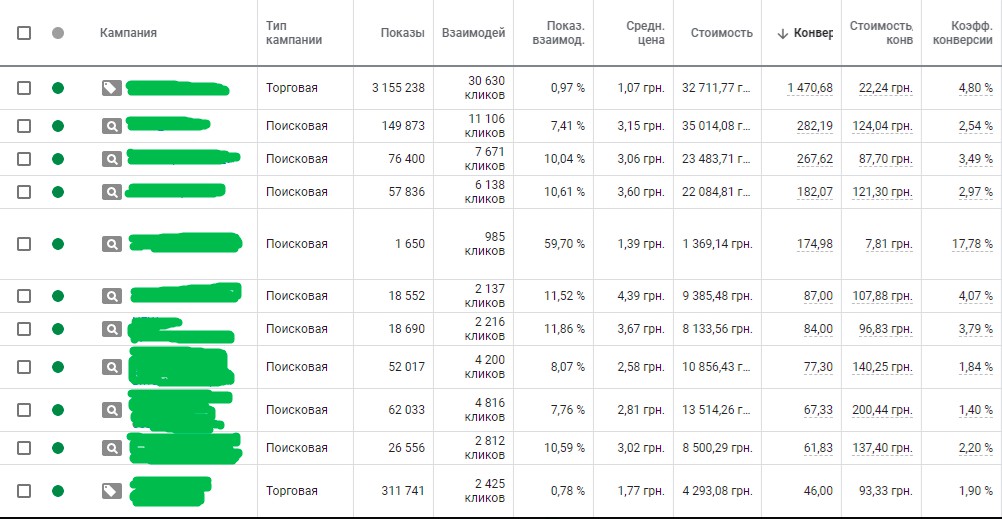Open the green status indicator in the 18 690 row
This screenshot has width=1002, height=519.
pos(58,329)
